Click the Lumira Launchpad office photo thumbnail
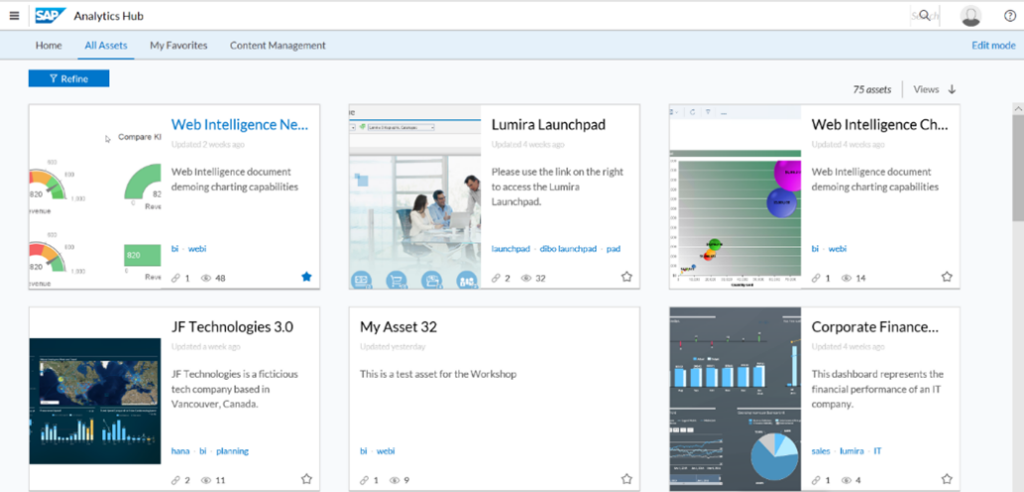The height and width of the screenshot is (492, 1024). click(415, 197)
